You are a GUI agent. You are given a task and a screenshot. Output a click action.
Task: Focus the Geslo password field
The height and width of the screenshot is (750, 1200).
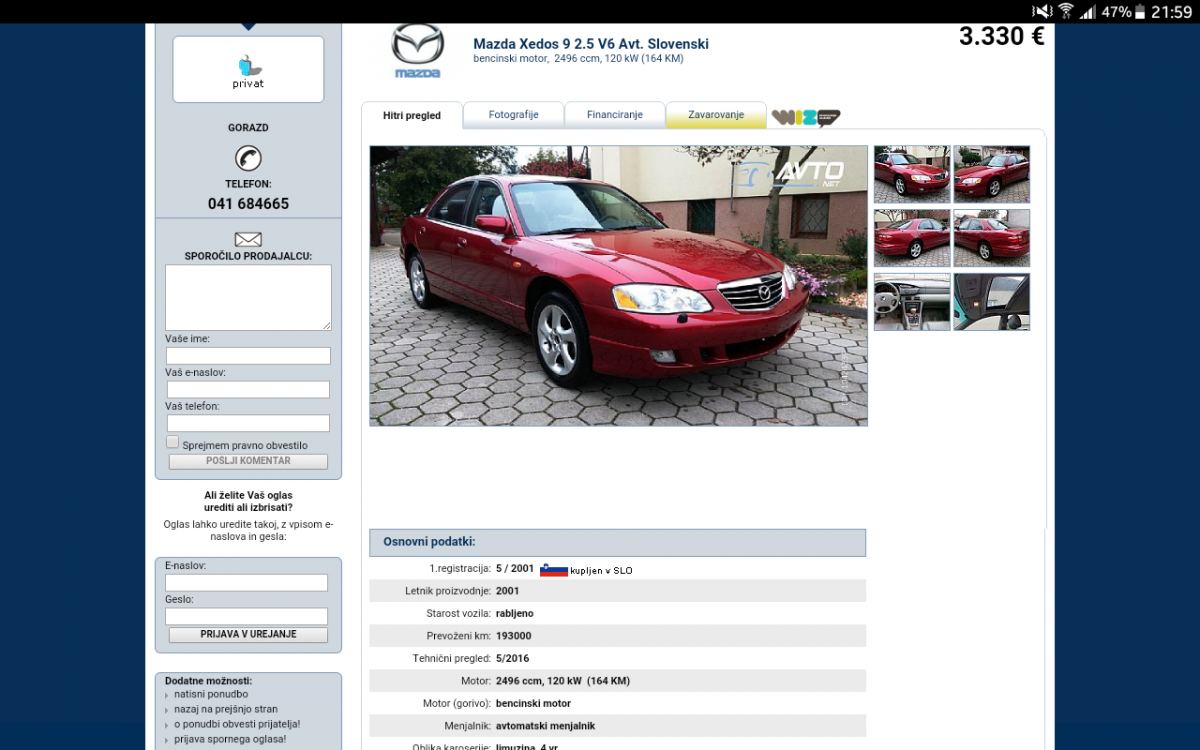tap(246, 617)
